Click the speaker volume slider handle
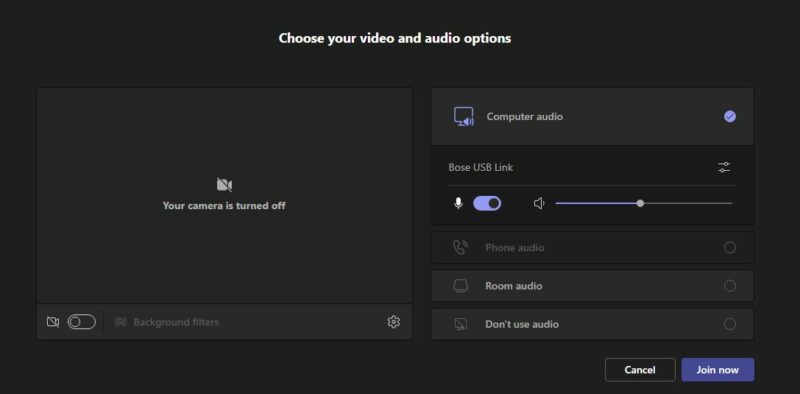This screenshot has height=394, width=800. [x=640, y=204]
